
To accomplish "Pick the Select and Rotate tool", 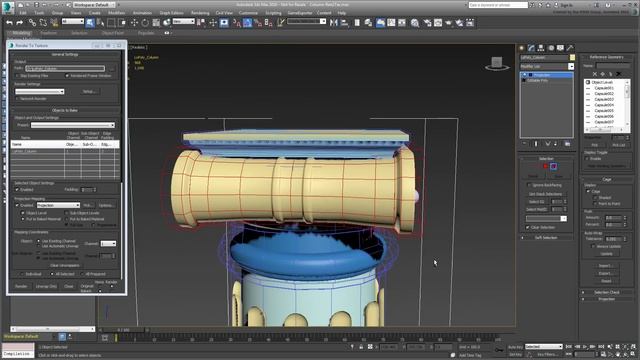I will (x=145, y=23).
